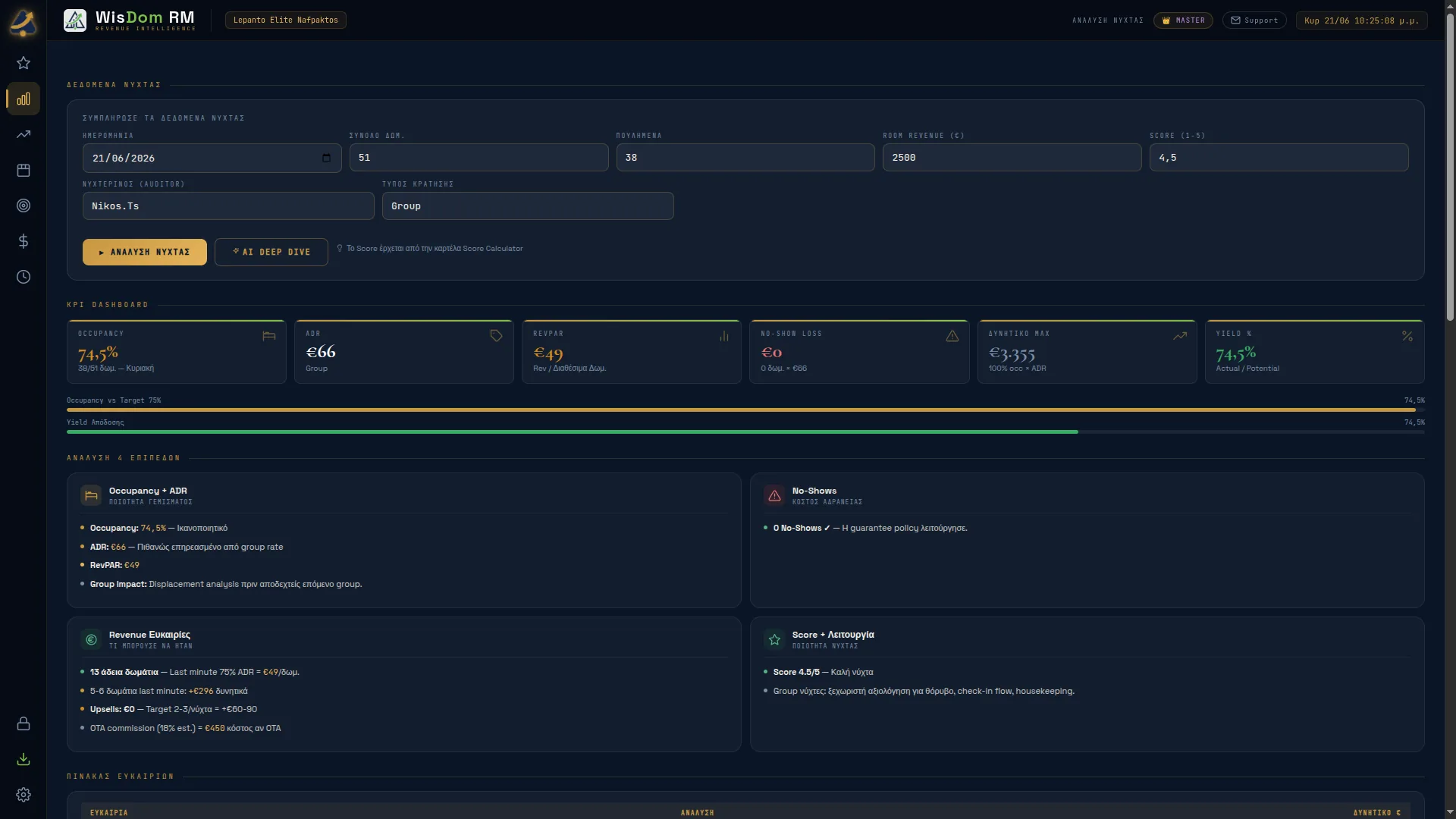The image size is (1456, 819).
Task: Click the trend arrow in Δυνητικό Max card
Action: pyautogui.click(x=1180, y=336)
